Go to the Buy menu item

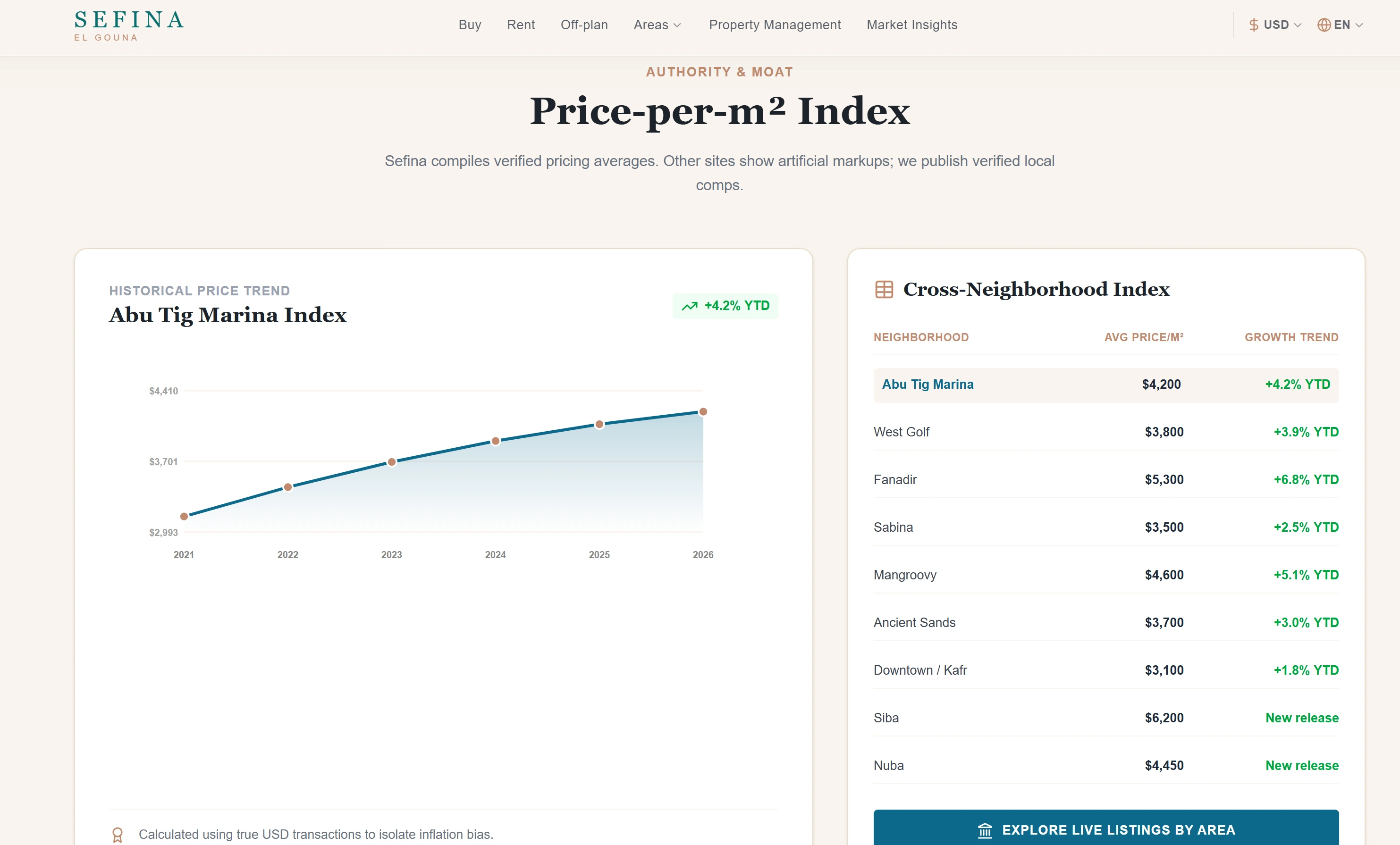[x=469, y=25]
